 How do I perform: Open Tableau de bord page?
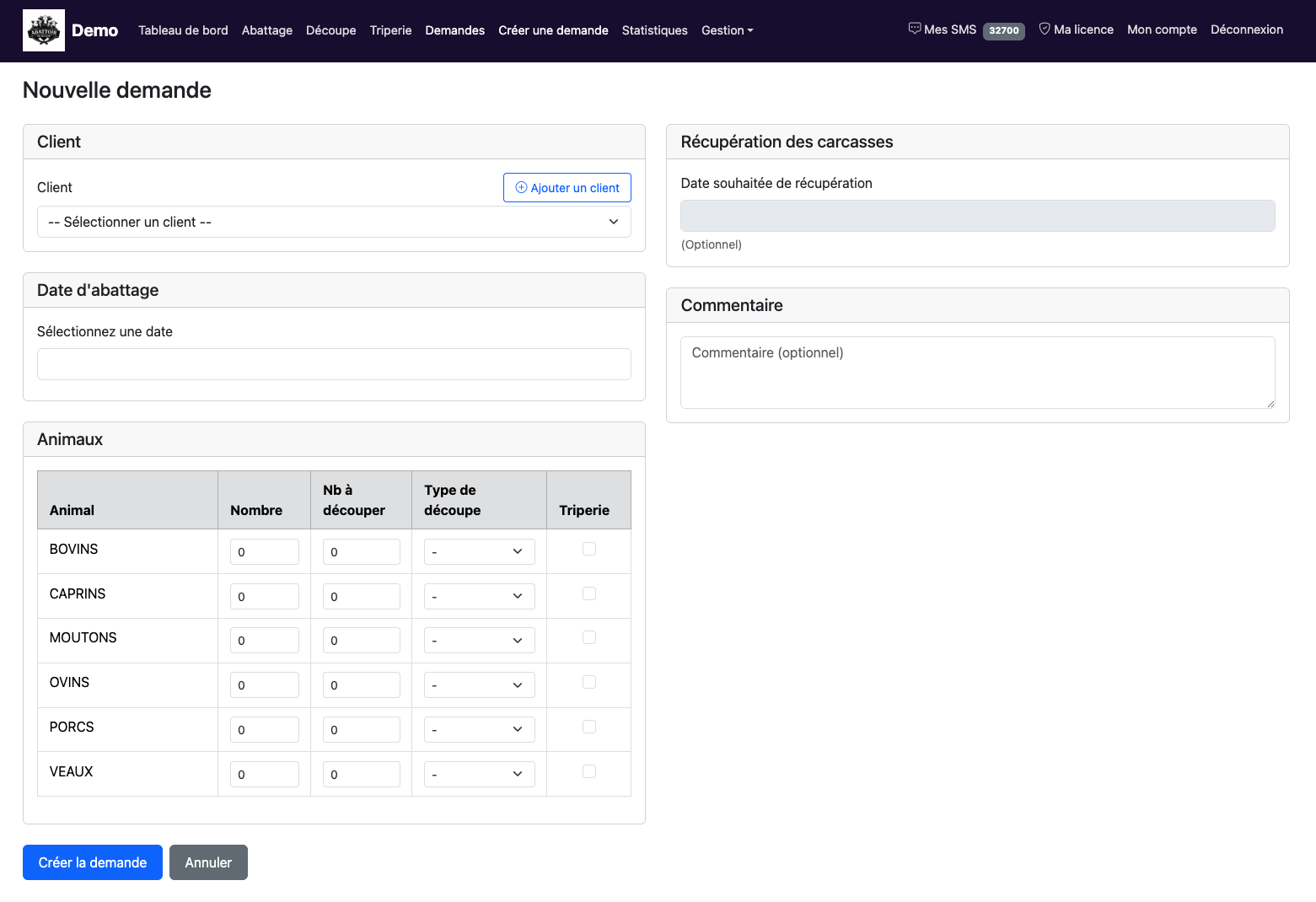click(x=183, y=30)
